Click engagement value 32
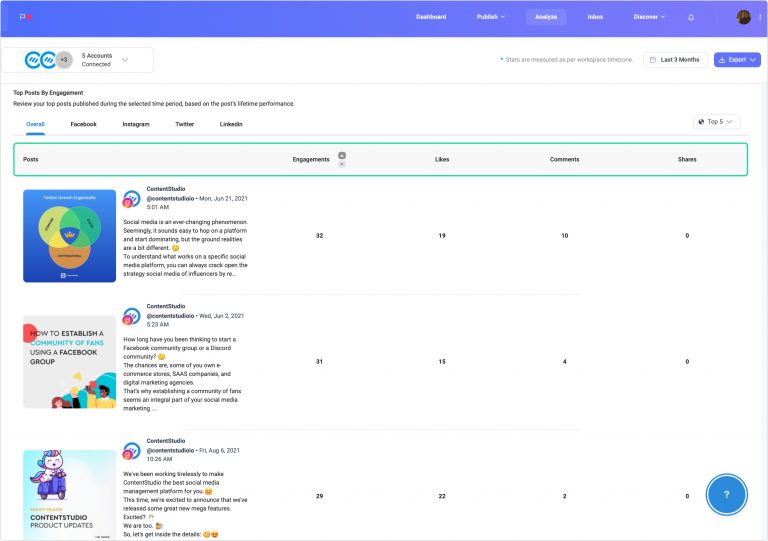 319,236
